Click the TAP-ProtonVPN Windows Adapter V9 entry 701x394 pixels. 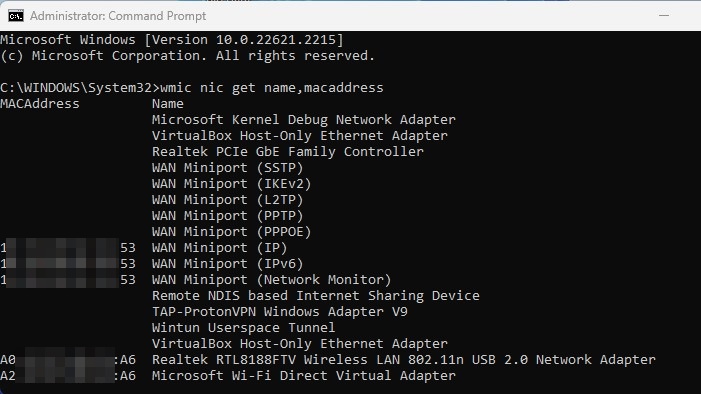pyautogui.click(x=280, y=312)
